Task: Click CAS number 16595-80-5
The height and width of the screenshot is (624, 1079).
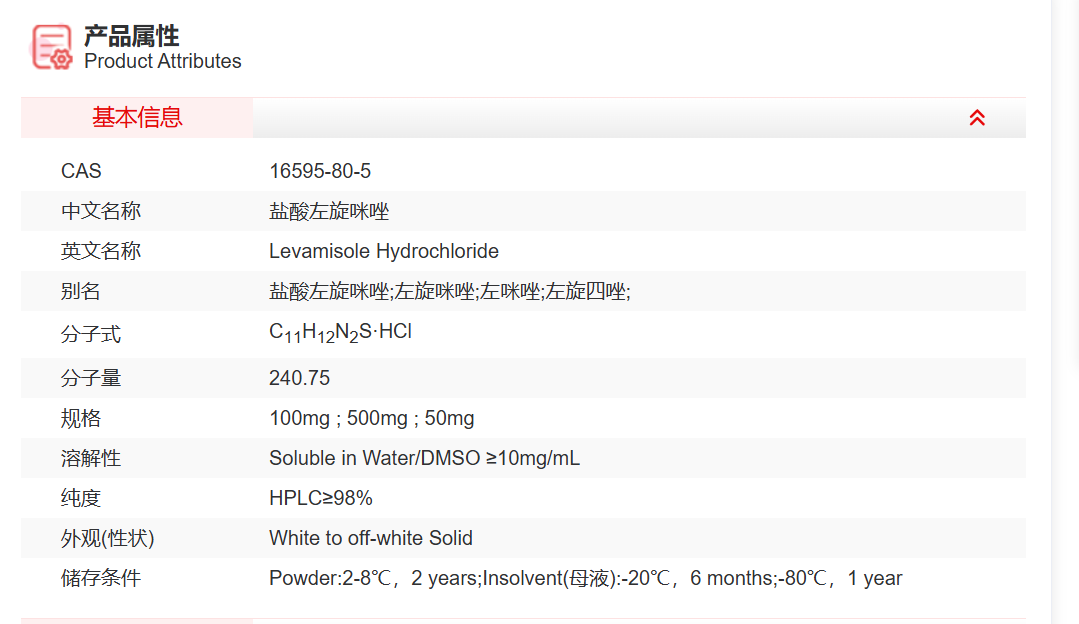Action: (320, 171)
